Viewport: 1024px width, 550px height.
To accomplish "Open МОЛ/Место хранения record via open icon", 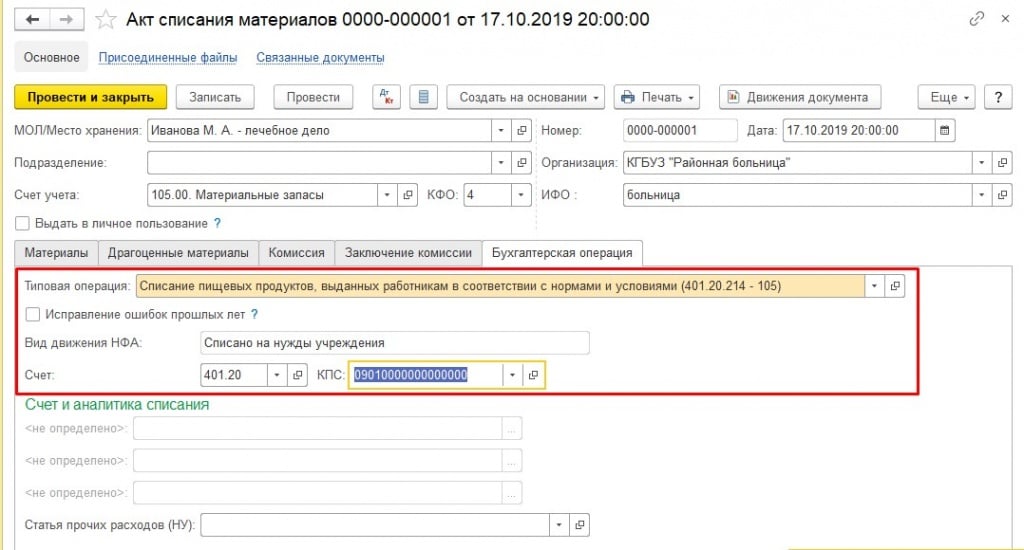I will [x=522, y=130].
